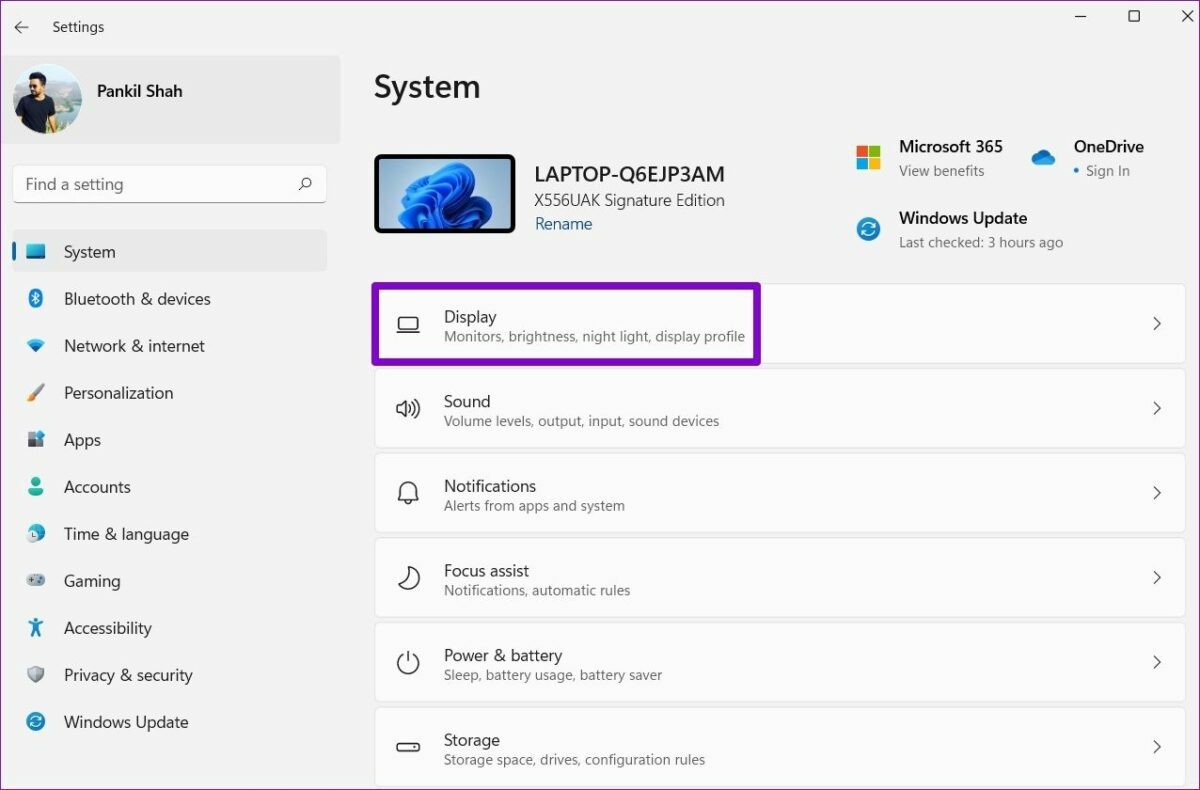Click the Privacy & security shield icon
1200x790 pixels.
(36, 675)
